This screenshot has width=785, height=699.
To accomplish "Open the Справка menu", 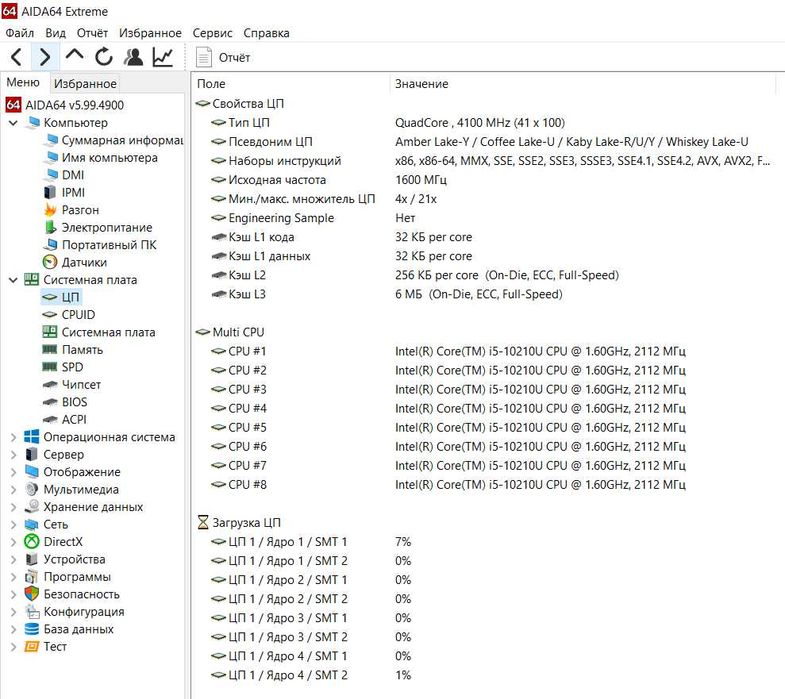I will click(266, 33).
